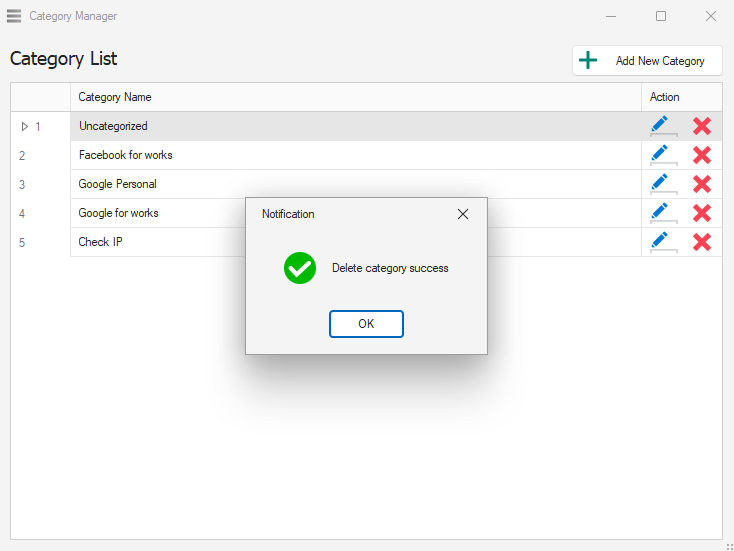Viewport: 734px width, 551px height.
Task: Click the Category Name column header
Action: [115, 97]
